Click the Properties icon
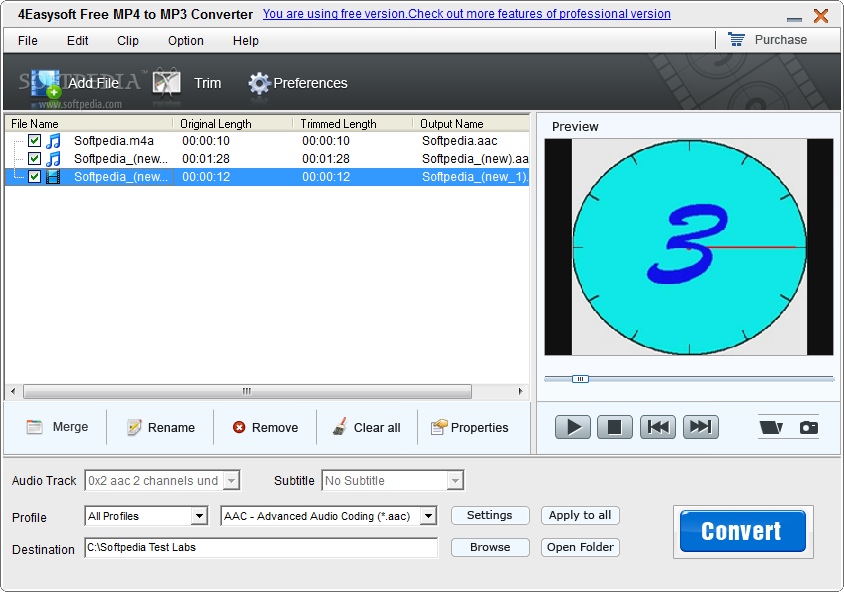This screenshot has height=592, width=844. coord(439,427)
